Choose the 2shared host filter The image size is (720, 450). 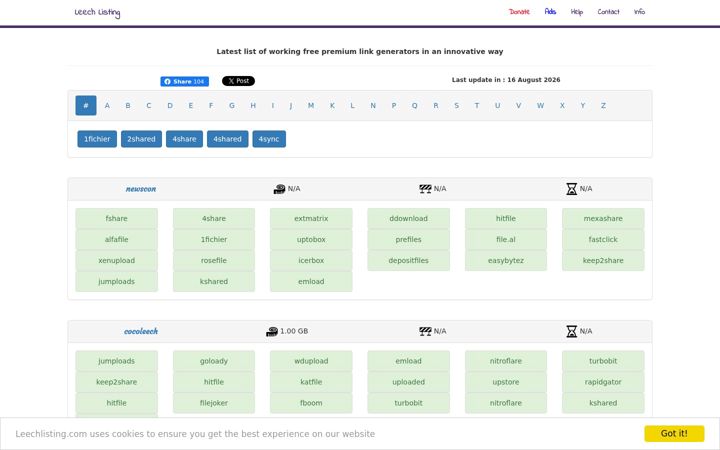coord(141,139)
